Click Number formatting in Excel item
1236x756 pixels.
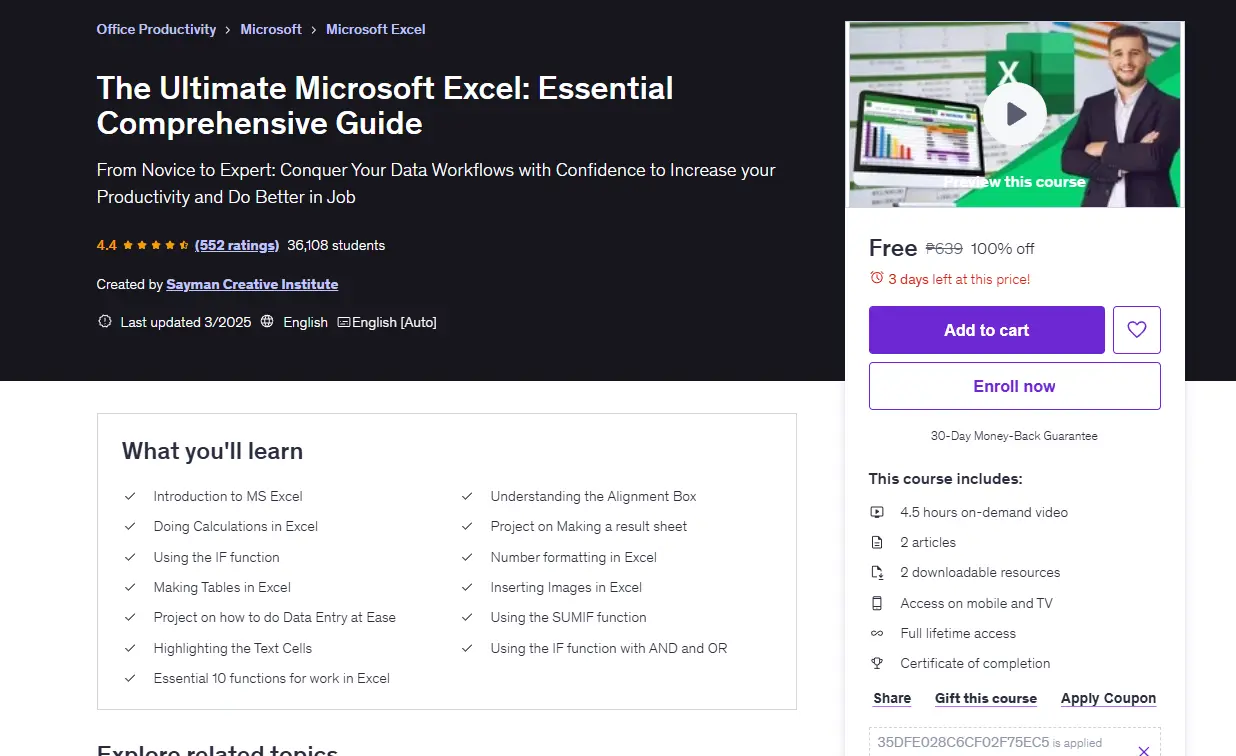pyautogui.click(x=574, y=557)
